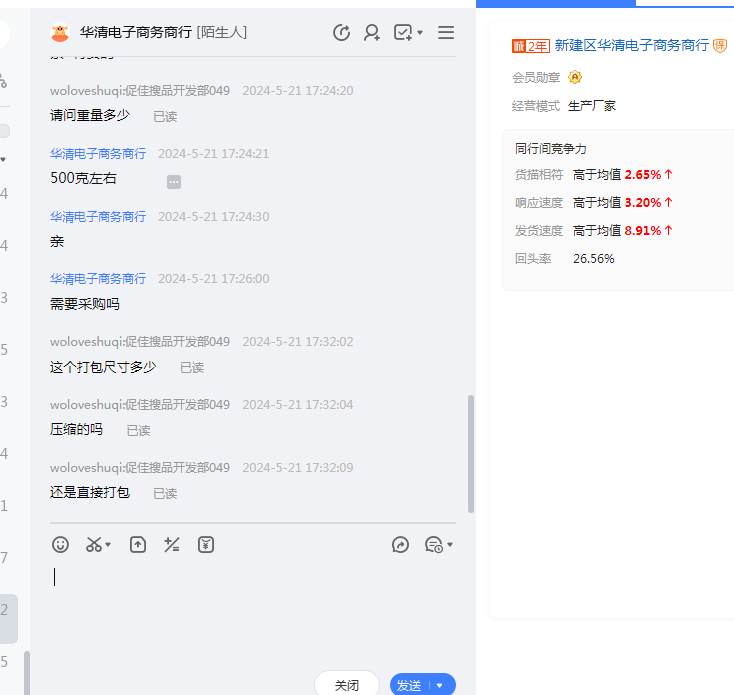The height and width of the screenshot is (695, 734).
Task: Open chat history clock icon in header
Action: coord(341,32)
